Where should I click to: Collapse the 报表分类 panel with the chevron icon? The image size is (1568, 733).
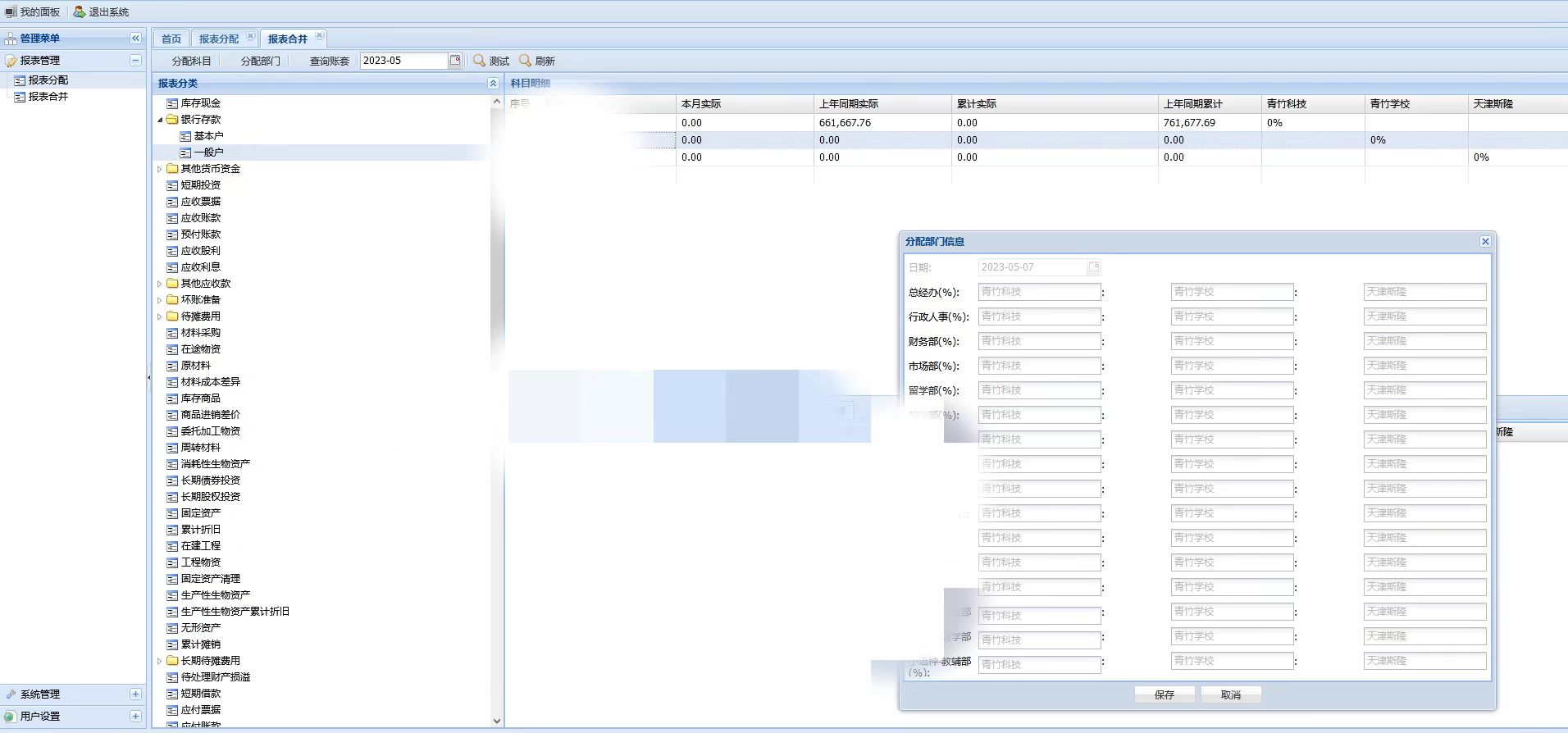click(x=493, y=84)
